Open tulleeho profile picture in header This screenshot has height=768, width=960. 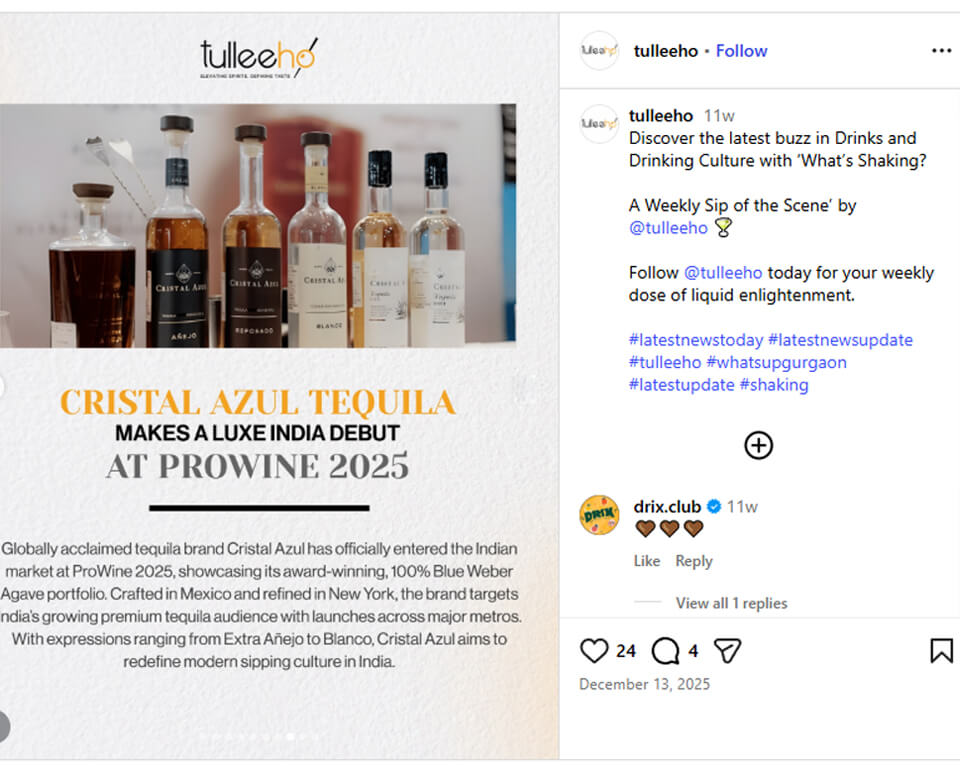[599, 51]
